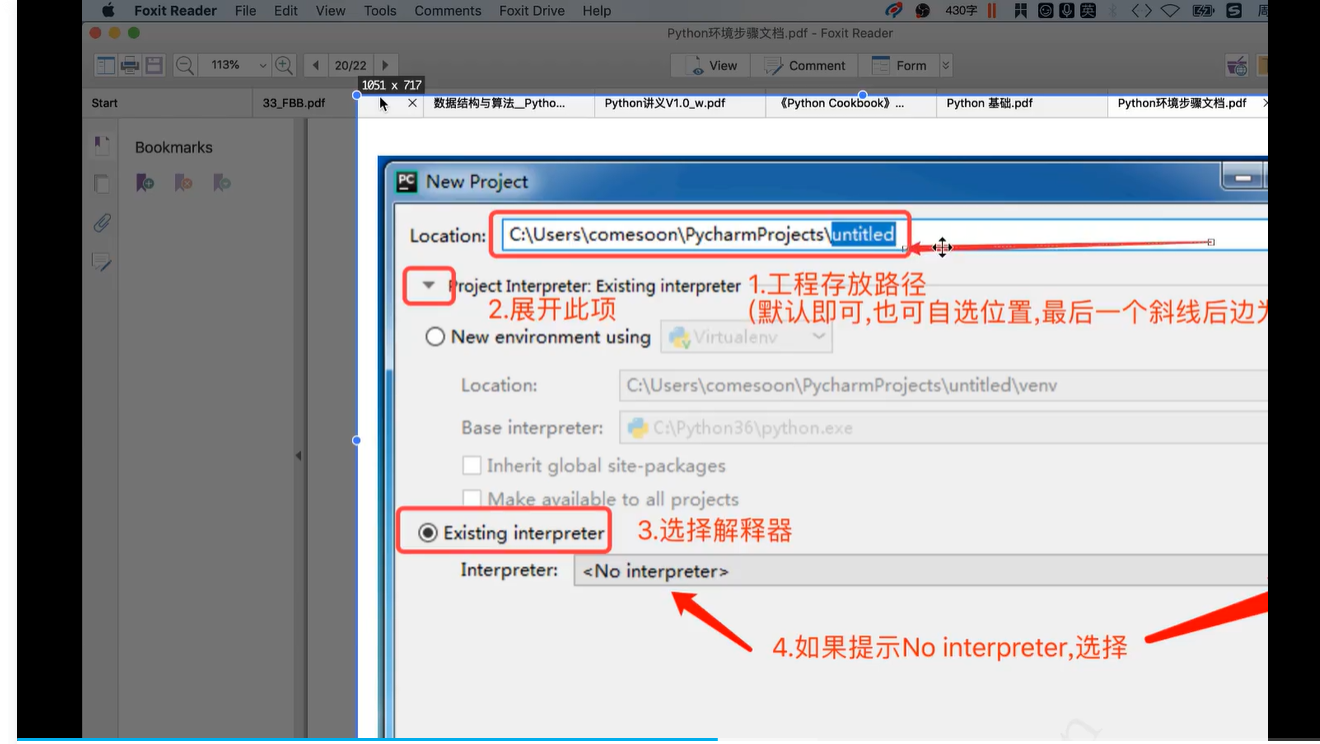This screenshot has width=1320, height=744.
Task: Click the Base interpreter path field
Action: (943, 428)
